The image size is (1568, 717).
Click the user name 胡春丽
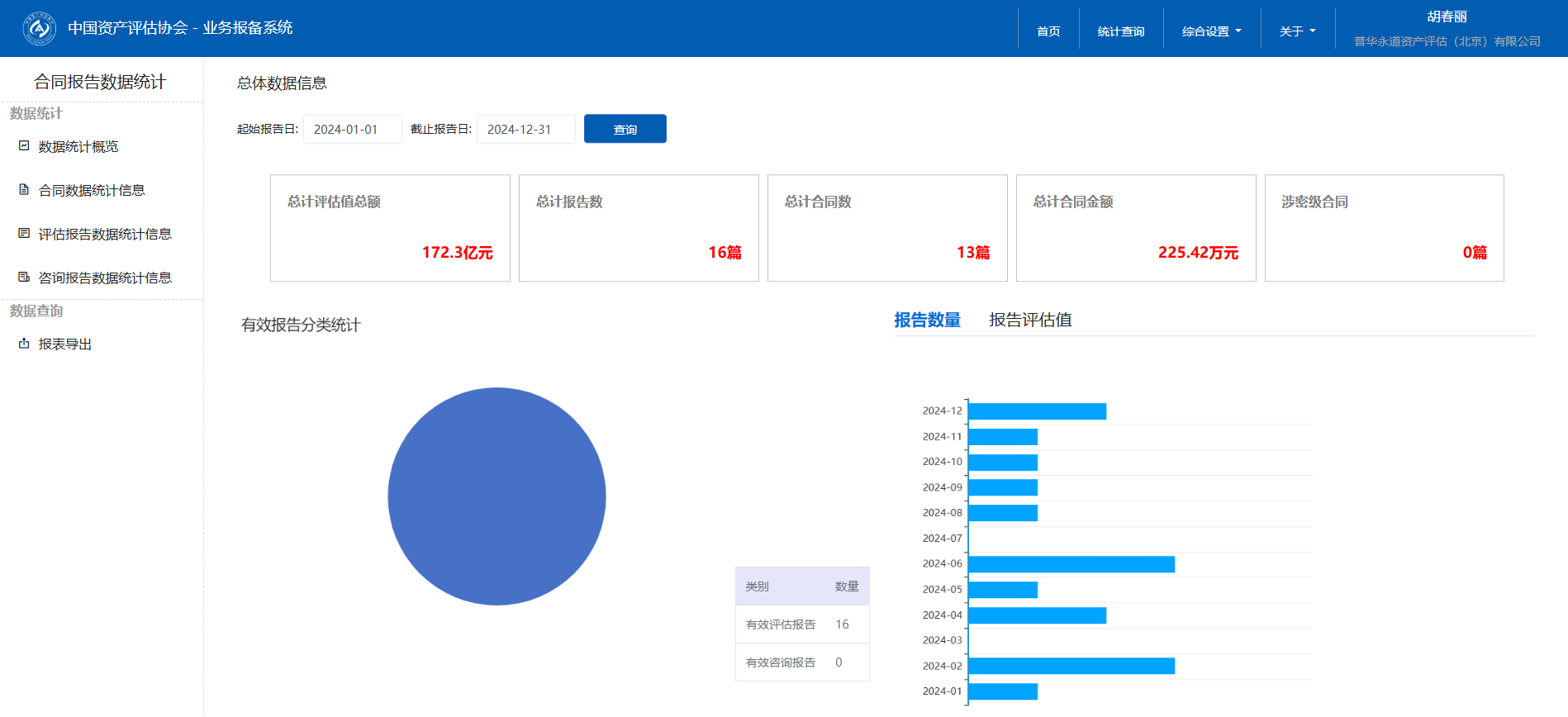coord(1447,17)
